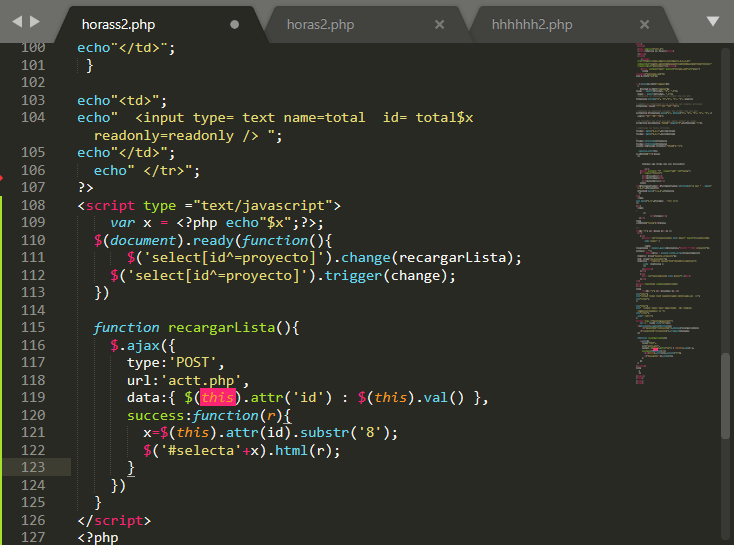Click the opening script tag on line 108

110,205
